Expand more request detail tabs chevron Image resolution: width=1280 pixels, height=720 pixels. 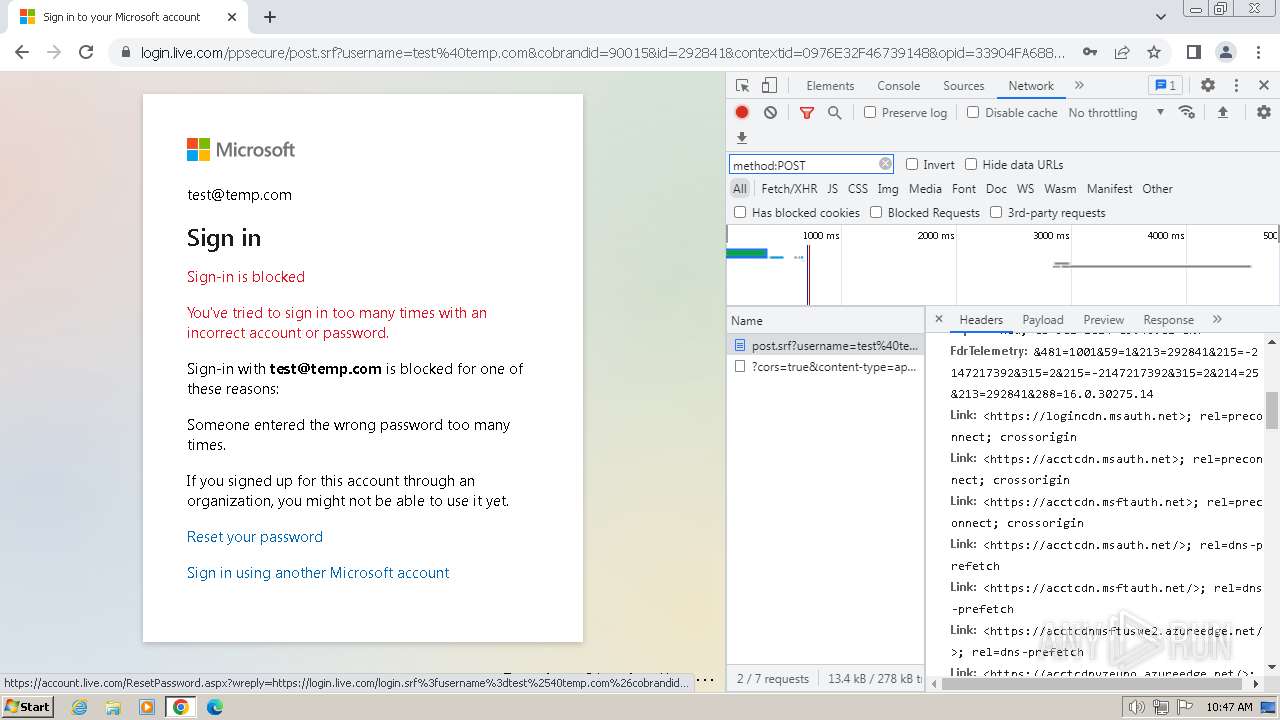point(1217,319)
